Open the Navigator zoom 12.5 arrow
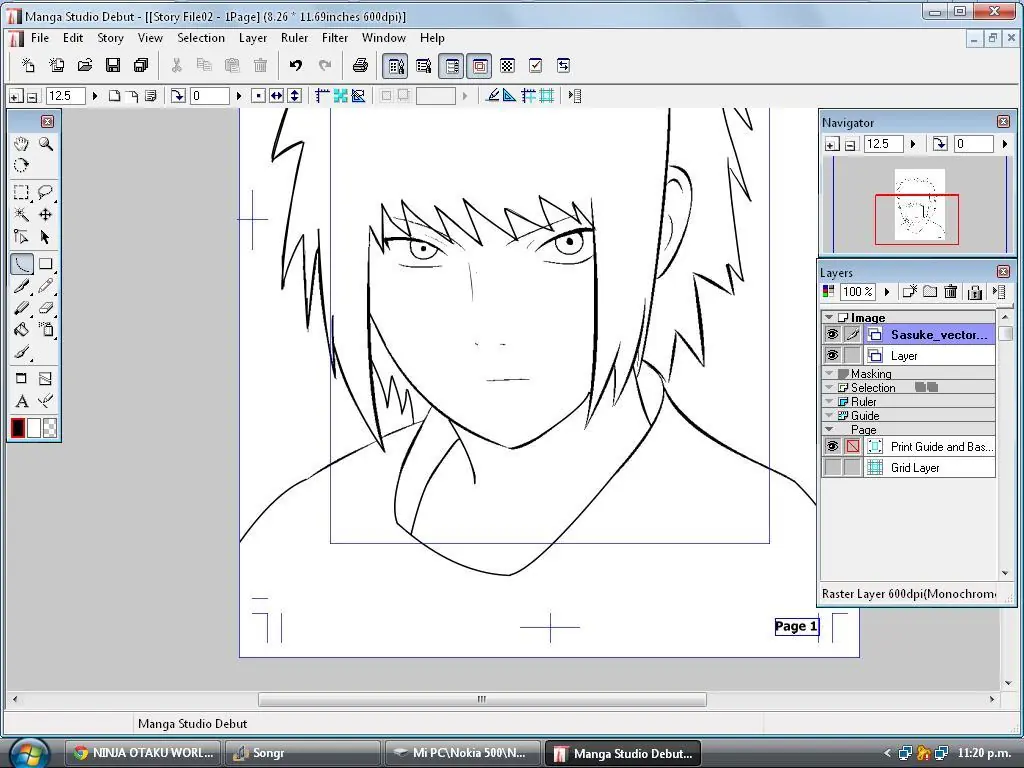Viewport: 1024px width, 768px height. click(x=913, y=144)
